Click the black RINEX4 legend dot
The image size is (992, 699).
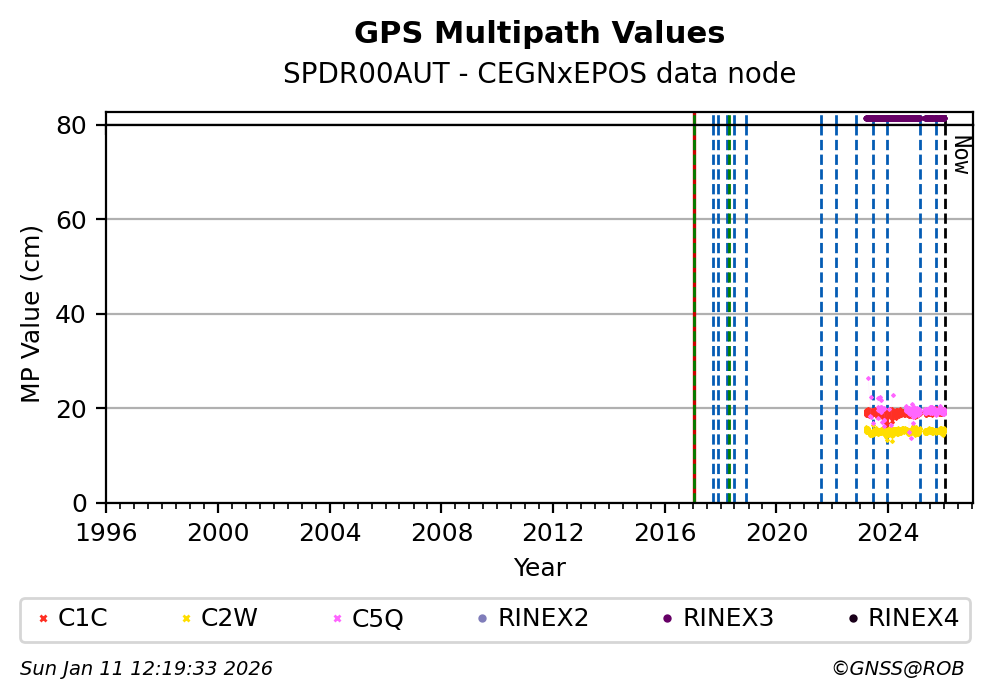point(852,619)
